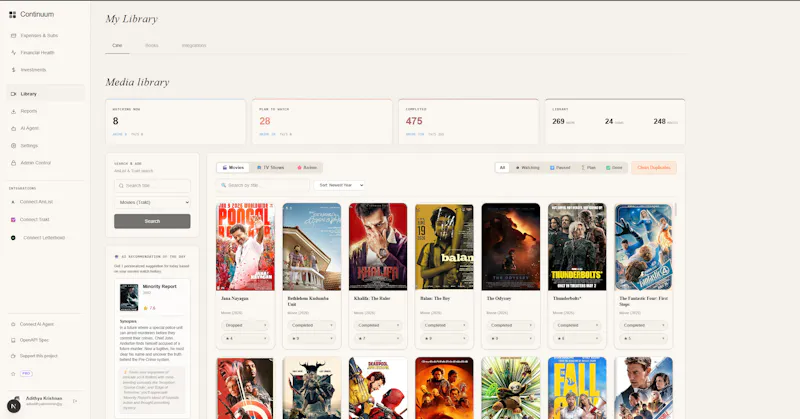The height and width of the screenshot is (419, 800).
Task: Click the star rating icon on Minority Report
Action: point(145,308)
